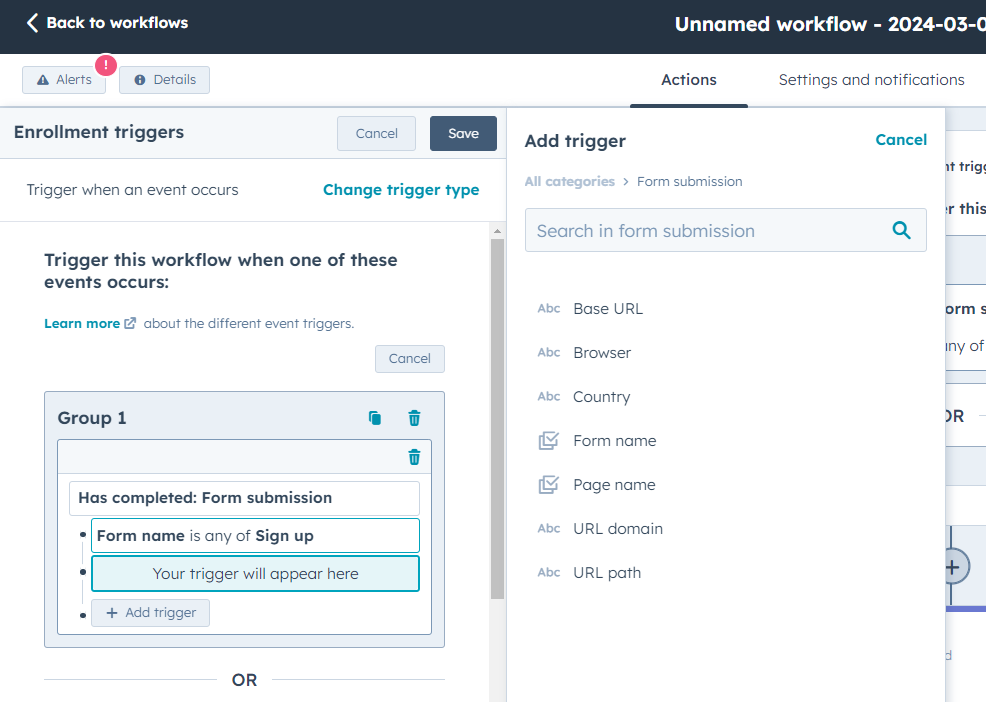Click the enumeration icon next to Form name
Screen dimensions: 986x702
coord(548,440)
